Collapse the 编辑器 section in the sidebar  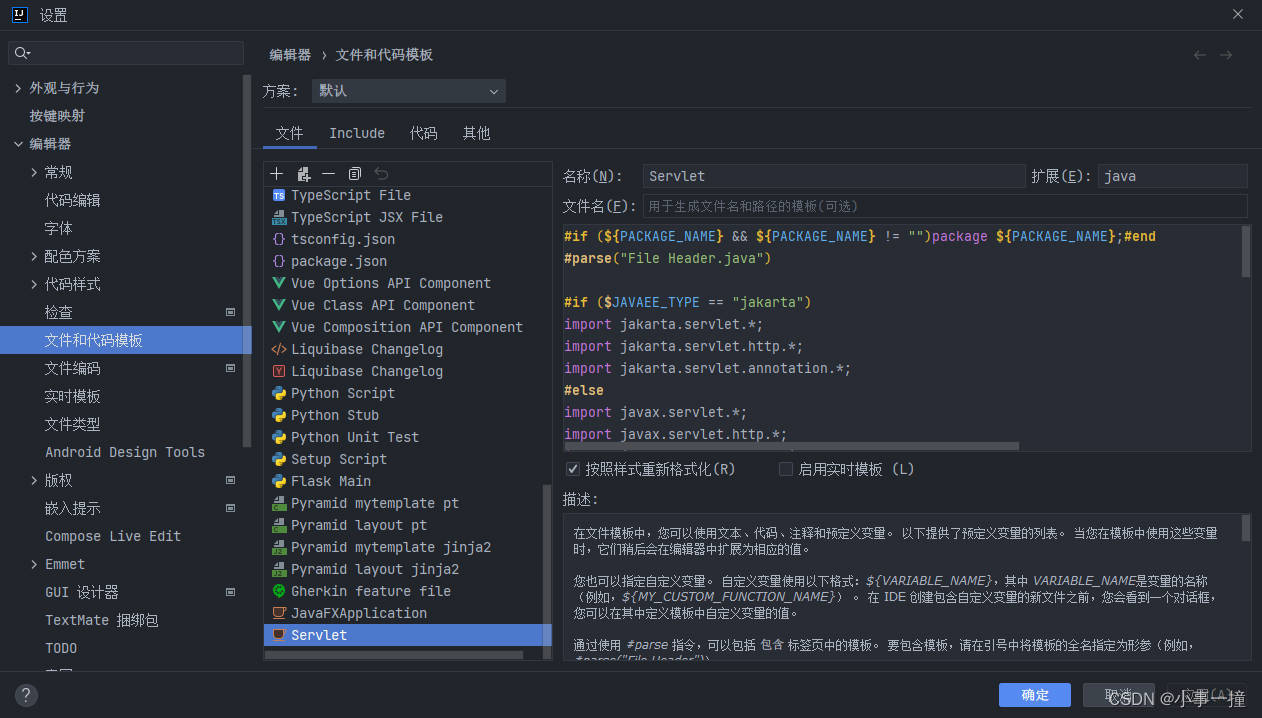click(x=18, y=143)
